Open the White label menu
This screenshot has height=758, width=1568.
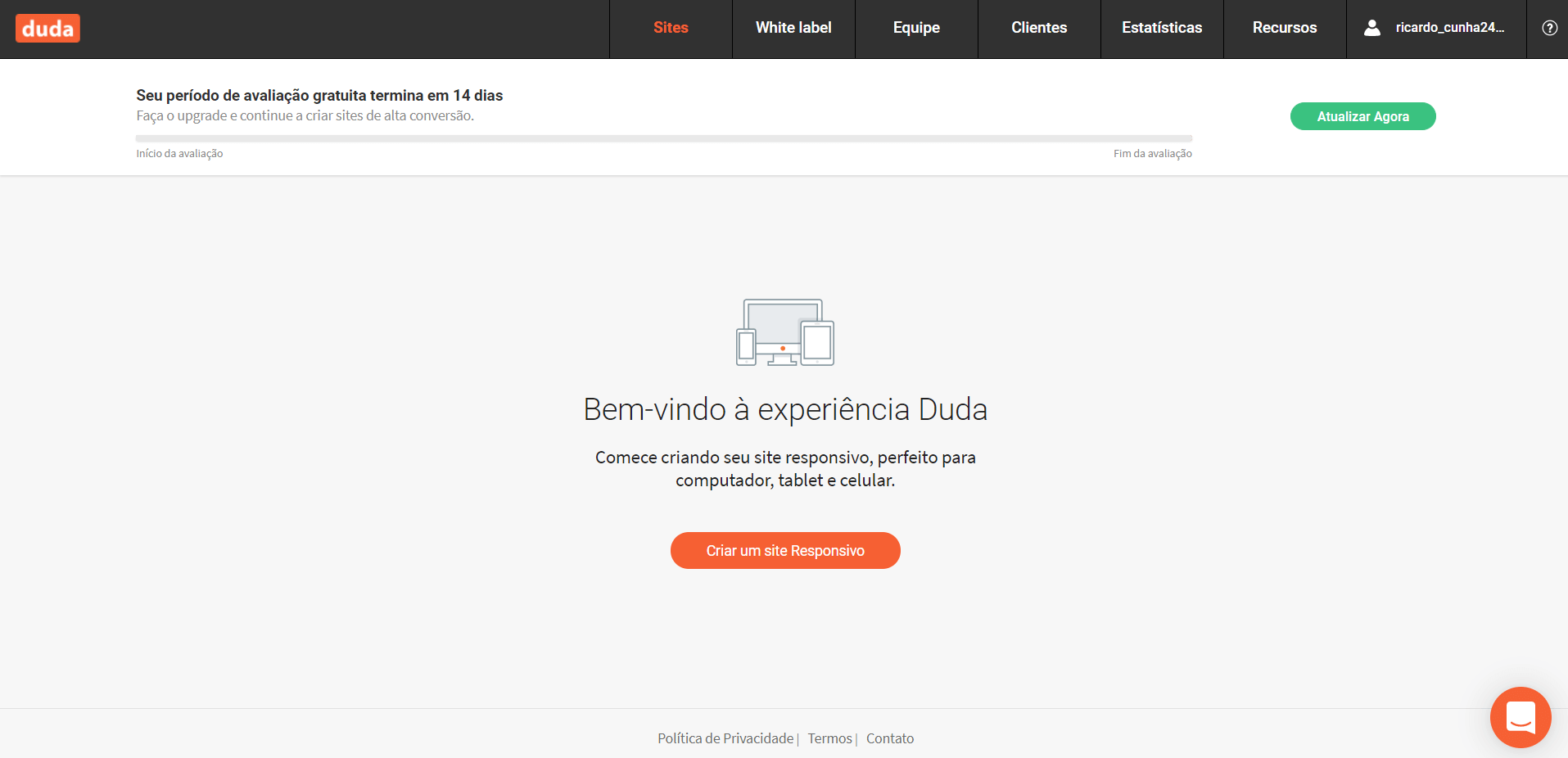[x=793, y=28]
